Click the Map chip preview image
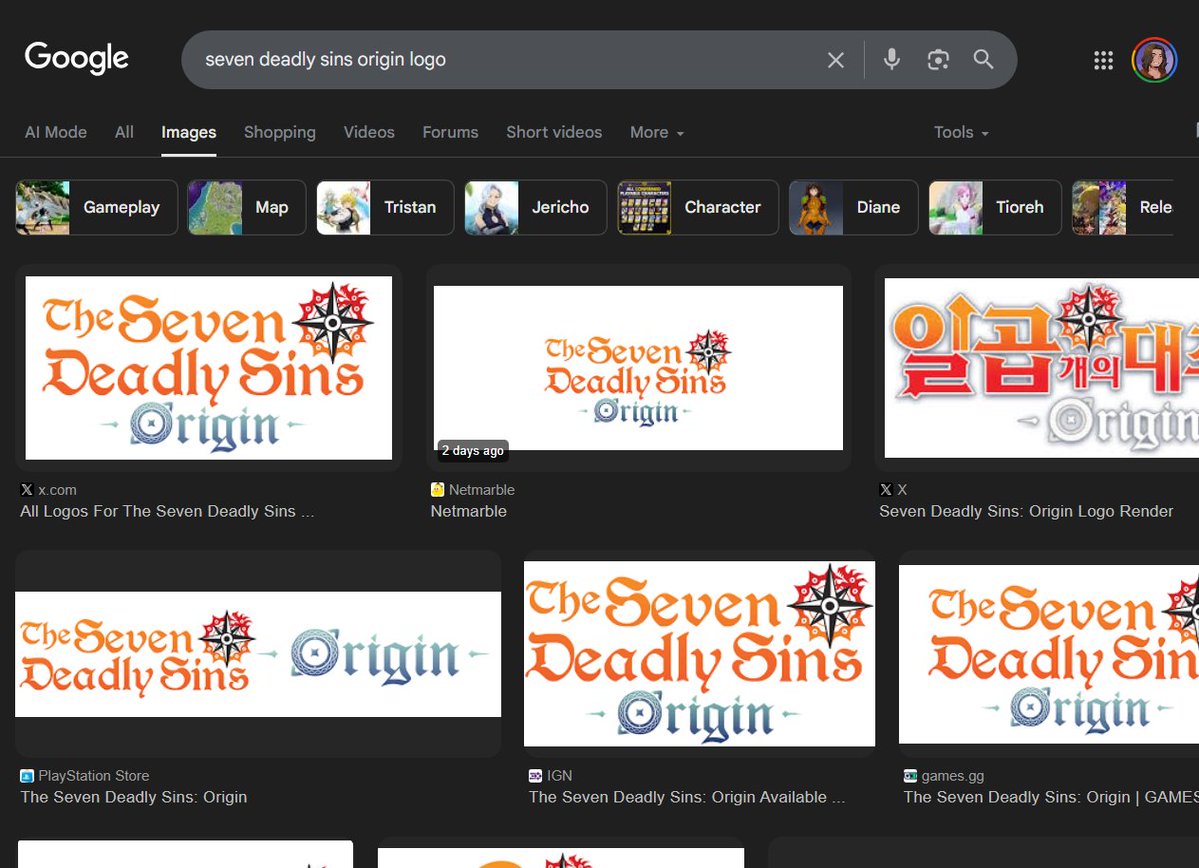The width and height of the screenshot is (1199, 868). click(x=215, y=207)
